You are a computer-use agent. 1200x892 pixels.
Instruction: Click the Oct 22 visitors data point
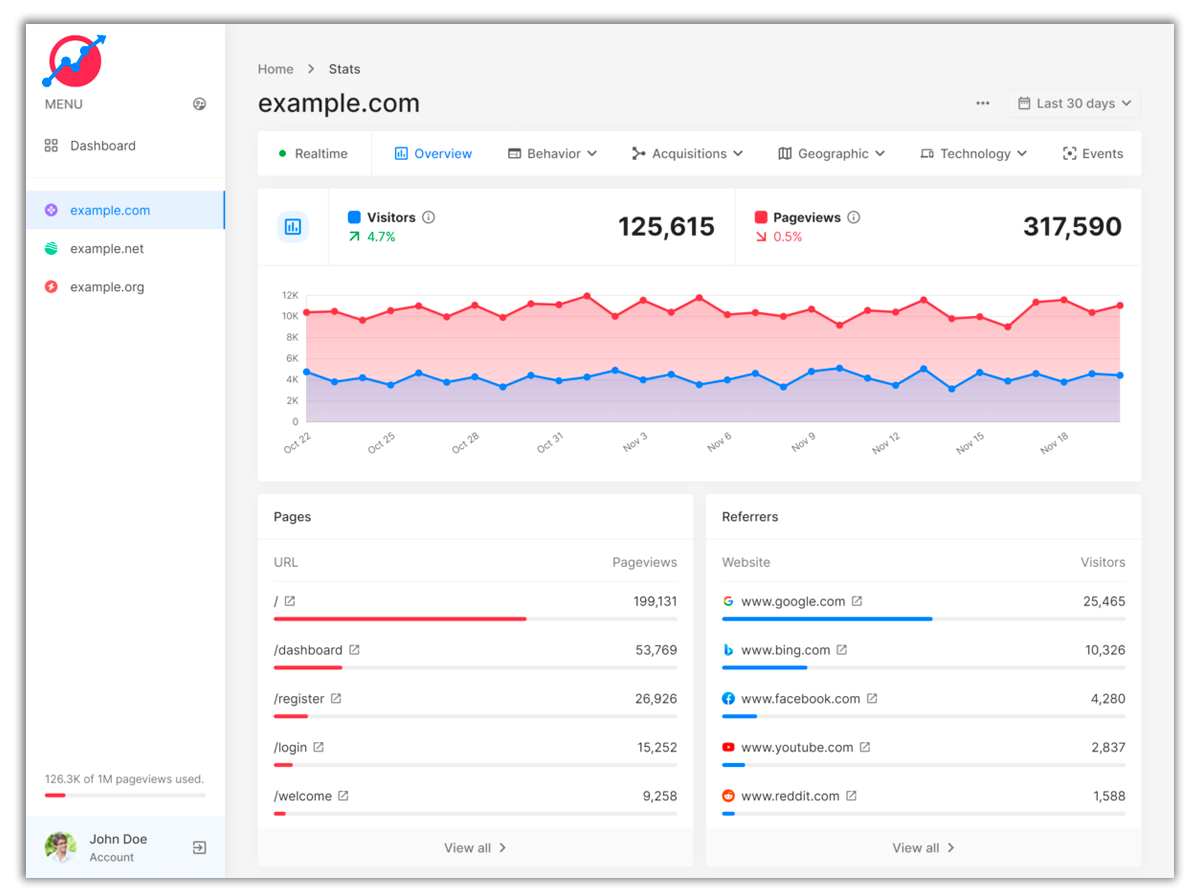(x=306, y=372)
